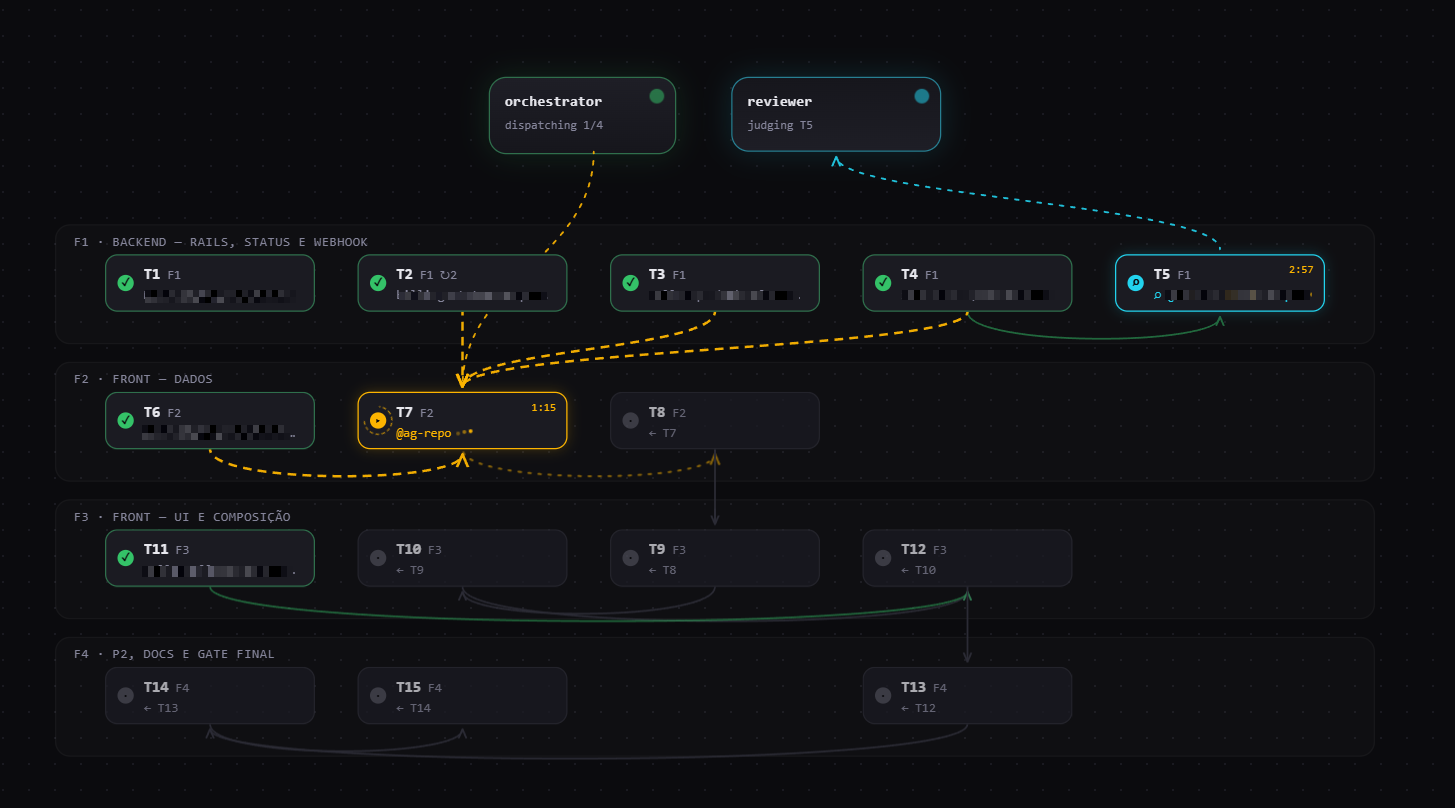1455x808 pixels.
Task: Click the 'F3 · FRONT — UI E COMPOSIÇÃO' header
Action: click(182, 517)
